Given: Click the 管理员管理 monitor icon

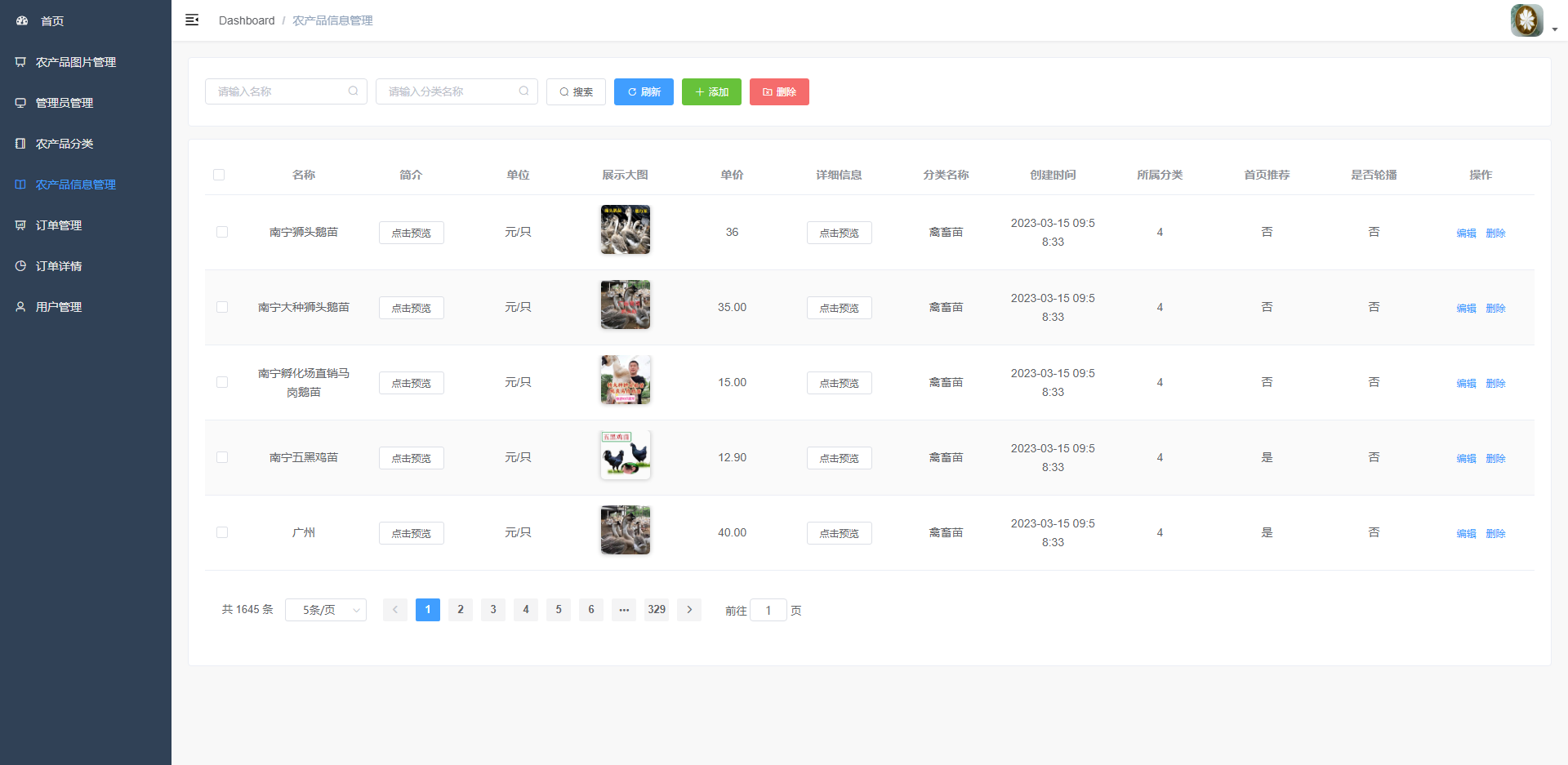Looking at the screenshot, I should (20, 103).
